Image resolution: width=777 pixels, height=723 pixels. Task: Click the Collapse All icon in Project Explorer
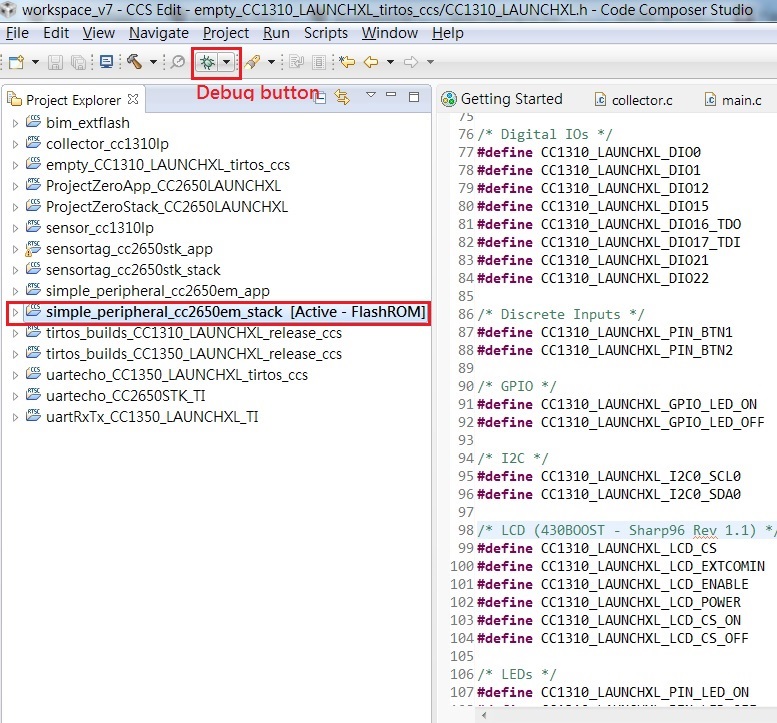tap(320, 97)
